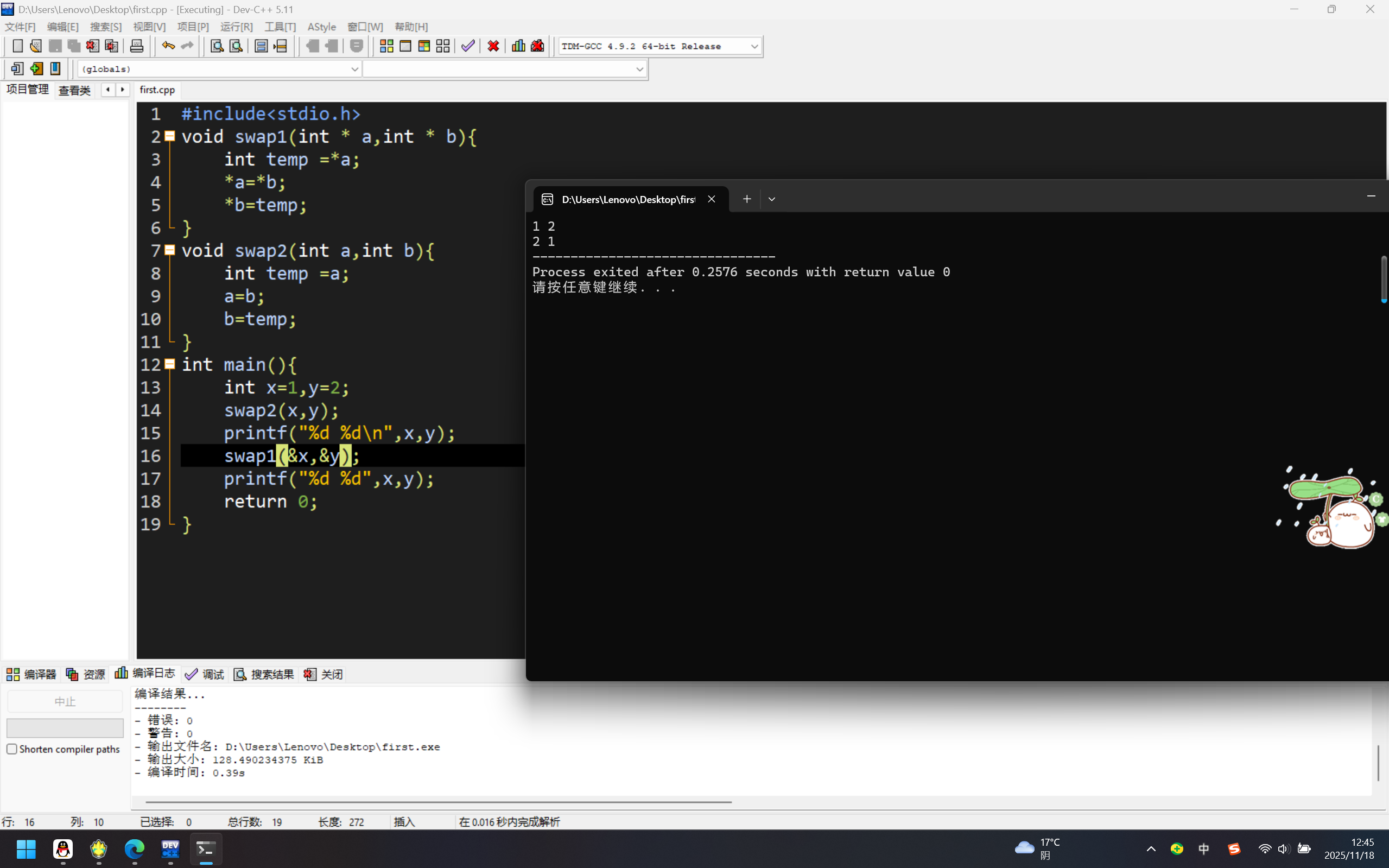Collapse the swap1 function fold marker

[170, 136]
